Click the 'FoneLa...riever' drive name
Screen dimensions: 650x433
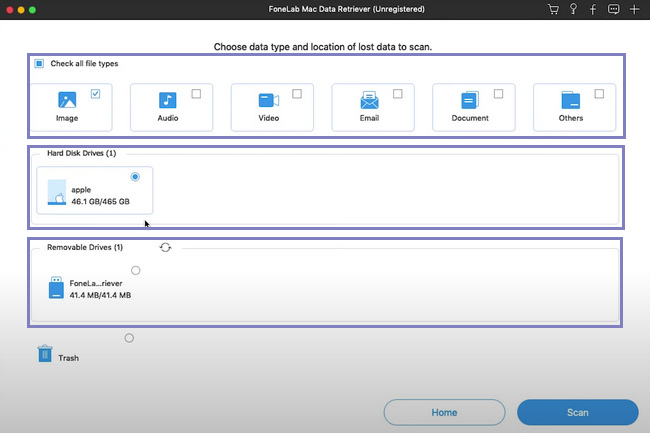pyautogui.click(x=96, y=283)
